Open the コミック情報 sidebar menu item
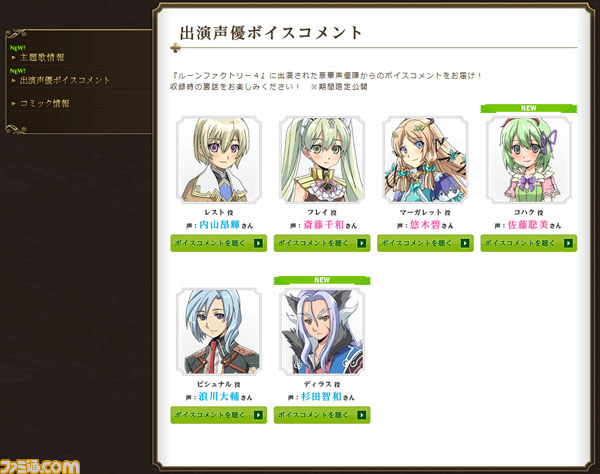600x474 pixels. [x=45, y=103]
